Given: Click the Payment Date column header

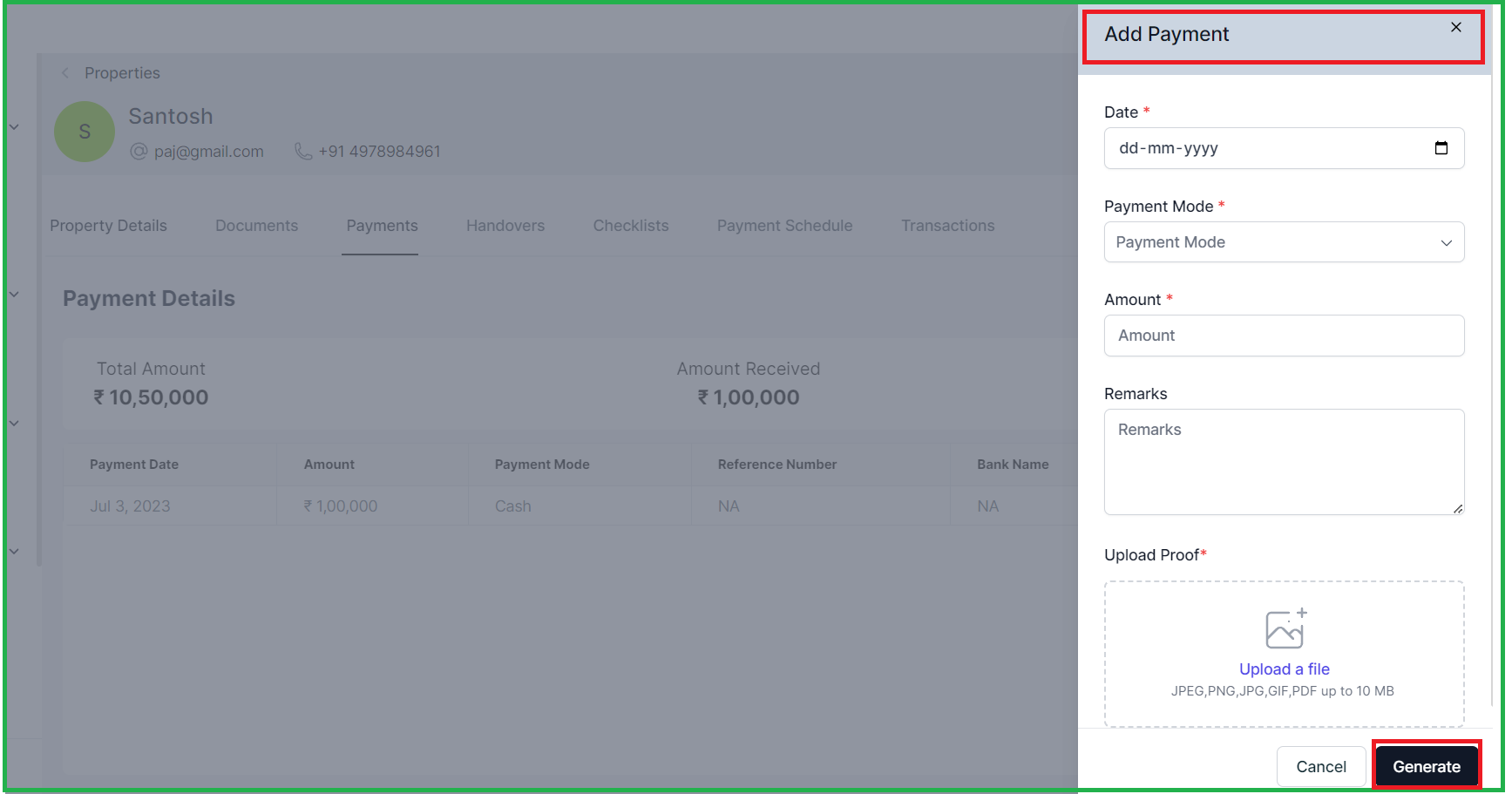Looking at the screenshot, I should point(134,465).
